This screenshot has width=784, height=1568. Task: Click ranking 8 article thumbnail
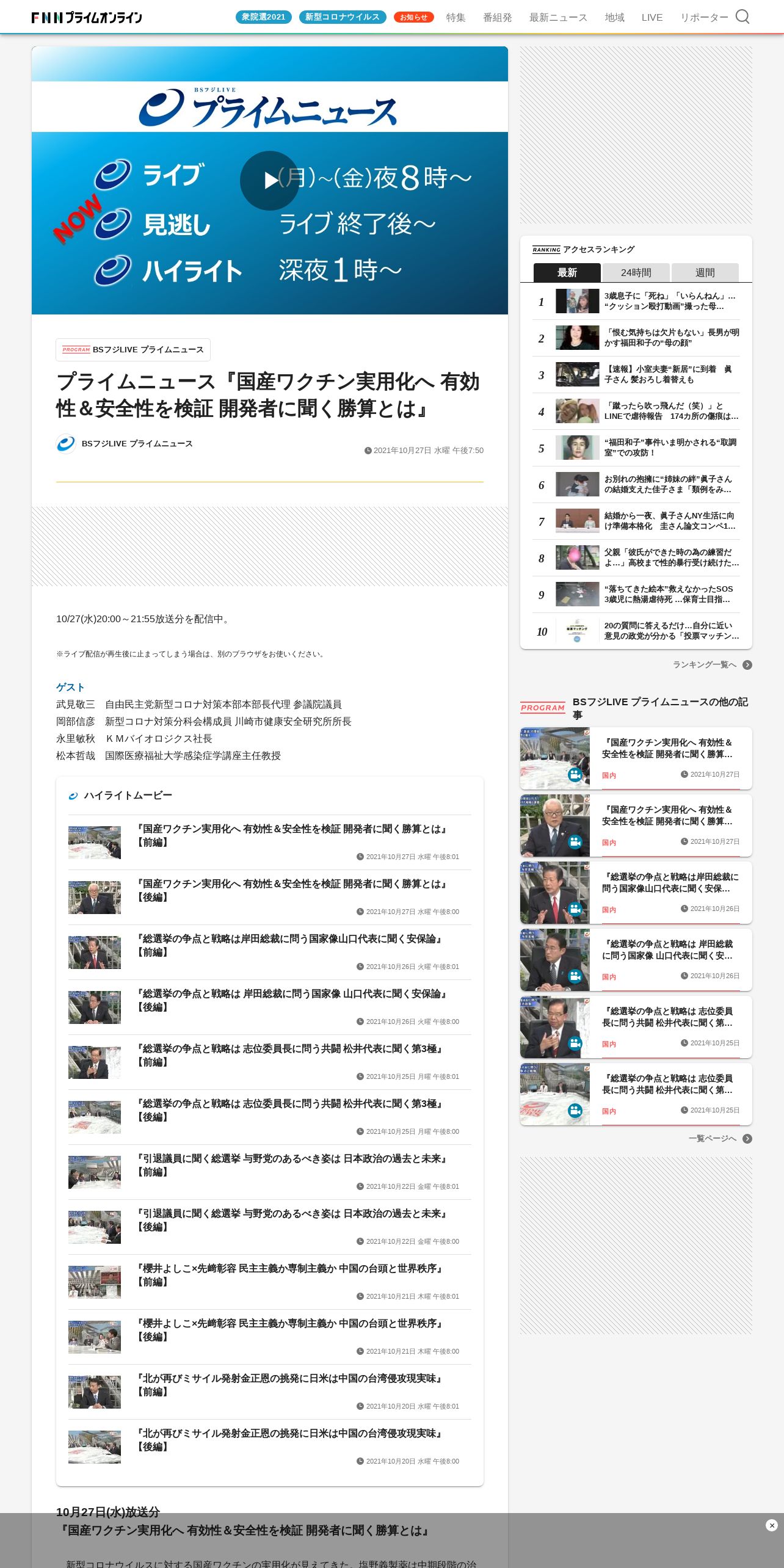(x=577, y=557)
